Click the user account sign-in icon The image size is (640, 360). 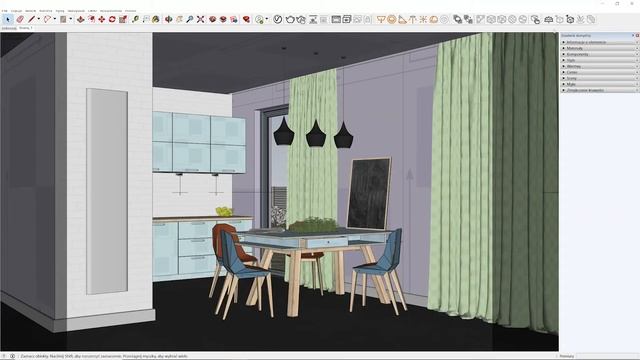tap(259, 19)
